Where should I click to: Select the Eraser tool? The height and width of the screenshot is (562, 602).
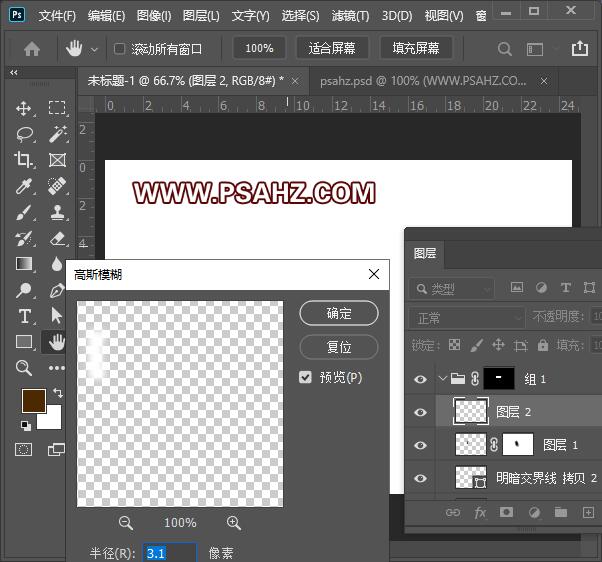tap(58, 238)
